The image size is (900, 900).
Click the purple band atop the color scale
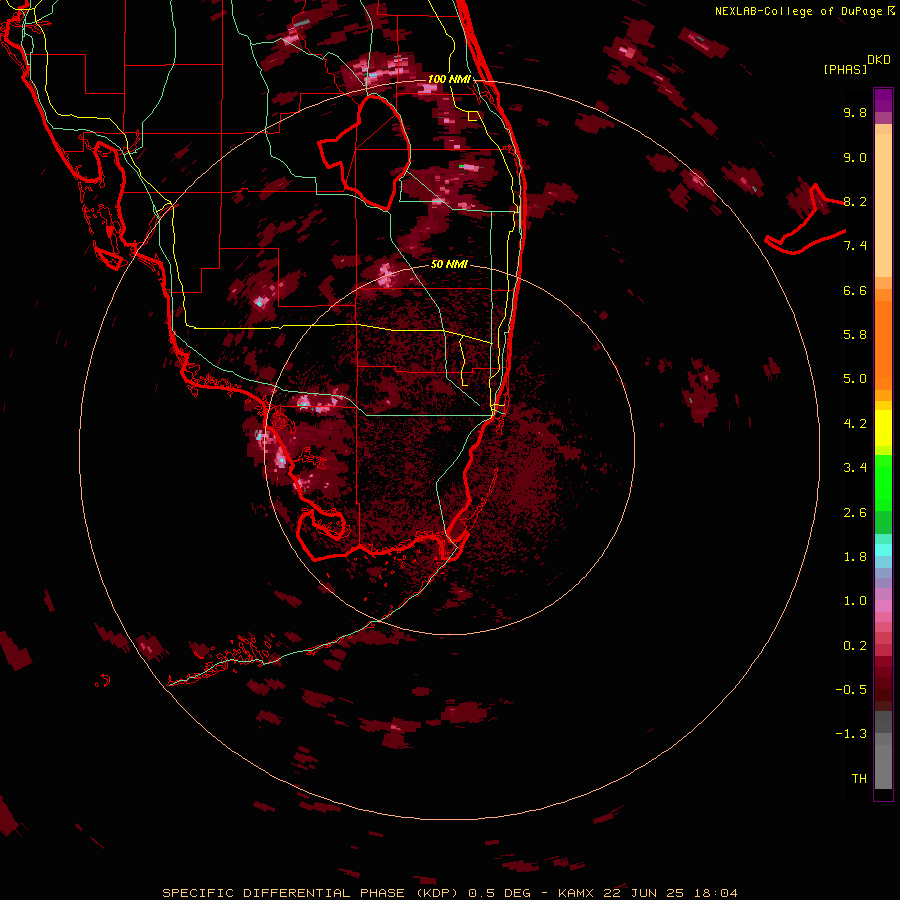tap(883, 100)
